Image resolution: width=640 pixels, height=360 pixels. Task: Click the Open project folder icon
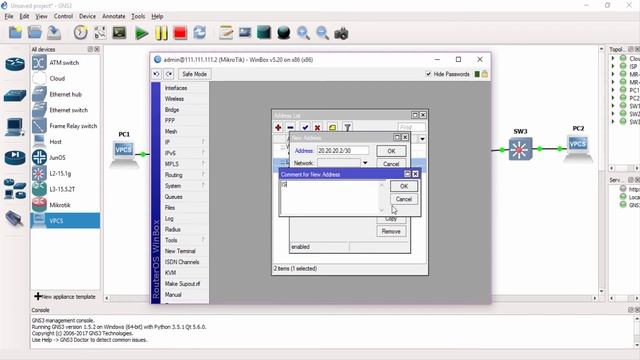click(35, 33)
